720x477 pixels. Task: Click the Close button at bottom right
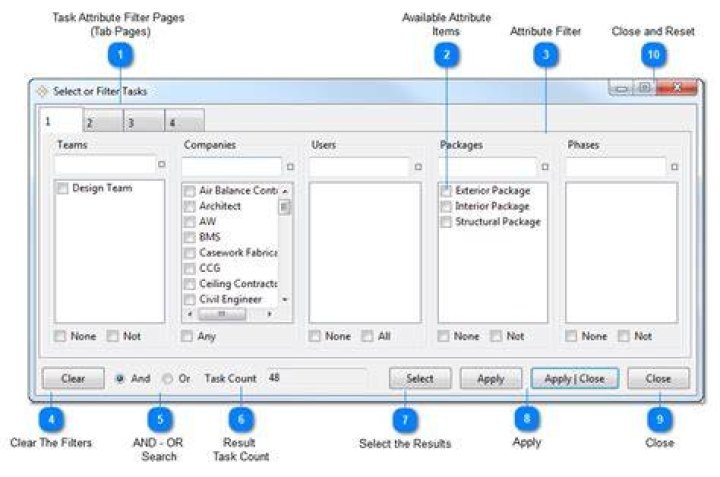(658, 378)
